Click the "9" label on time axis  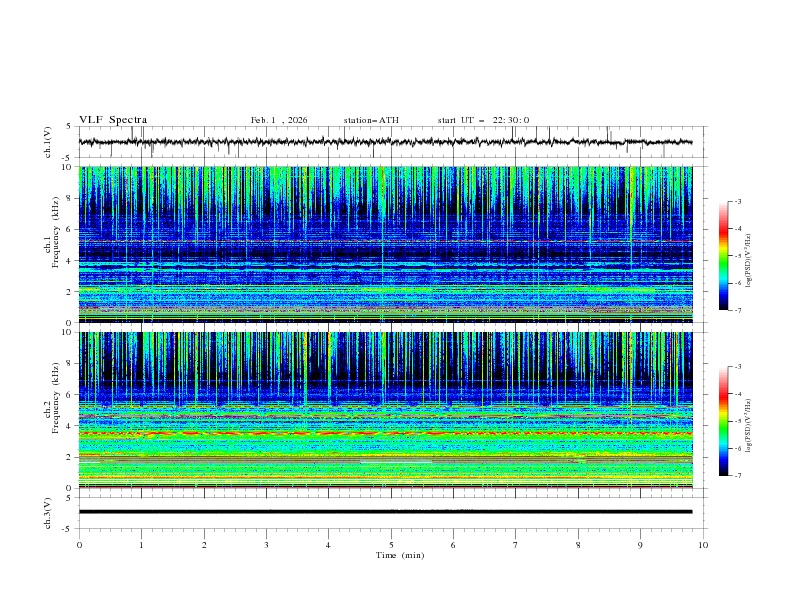[640, 545]
